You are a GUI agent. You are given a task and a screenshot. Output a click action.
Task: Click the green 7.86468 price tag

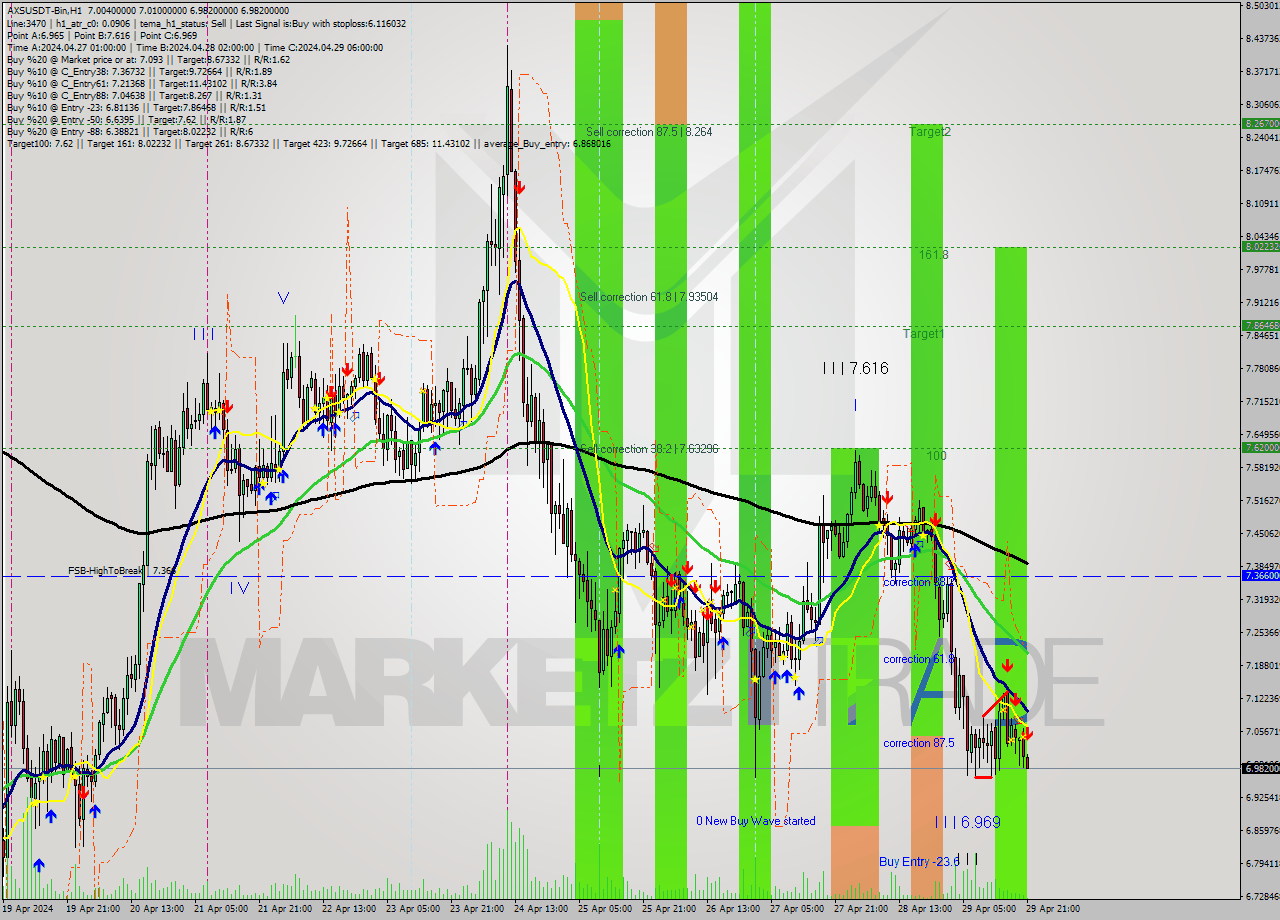[x=1260, y=325]
